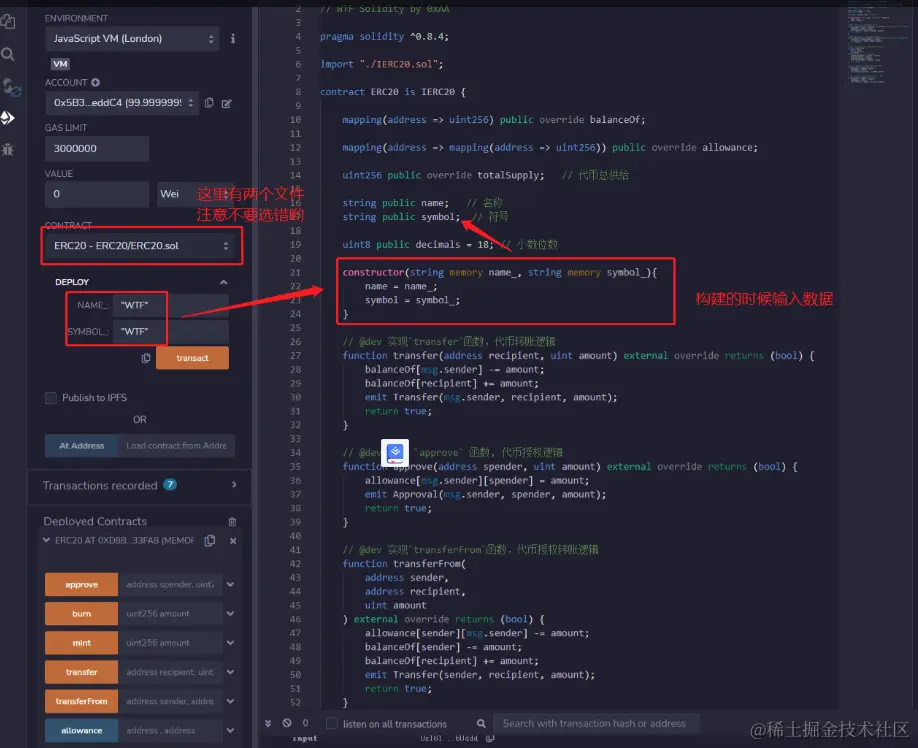Copy deploy parameters icon beside transact
Viewport: 918px width, 748px height.
click(x=146, y=358)
